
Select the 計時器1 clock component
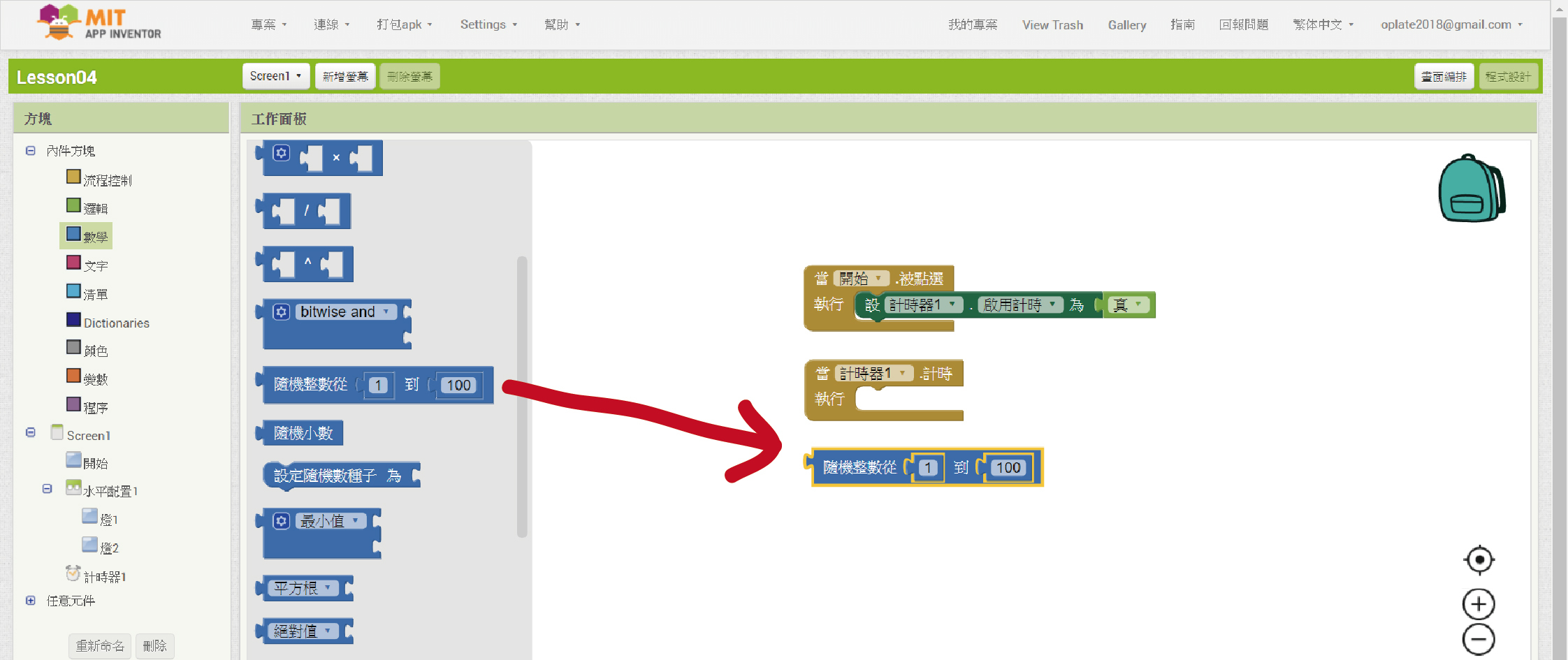coord(96,575)
